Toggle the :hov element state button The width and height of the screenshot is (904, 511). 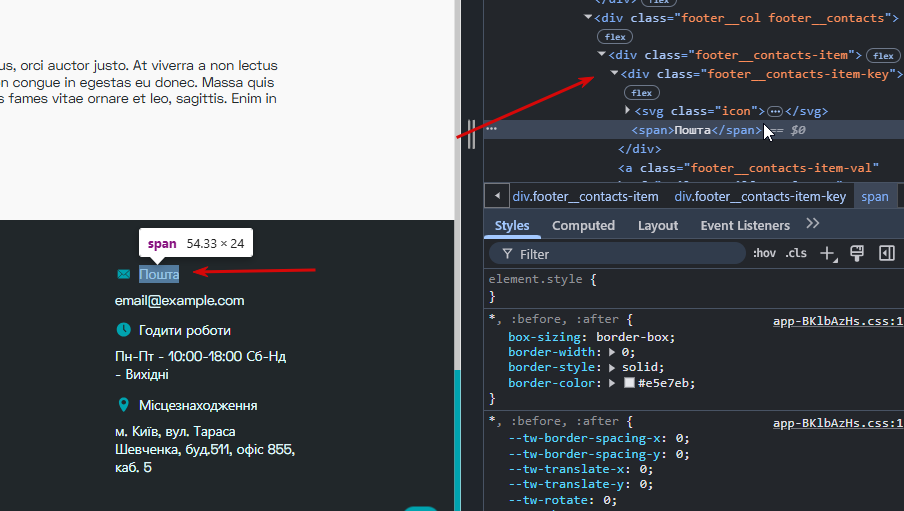tap(764, 253)
